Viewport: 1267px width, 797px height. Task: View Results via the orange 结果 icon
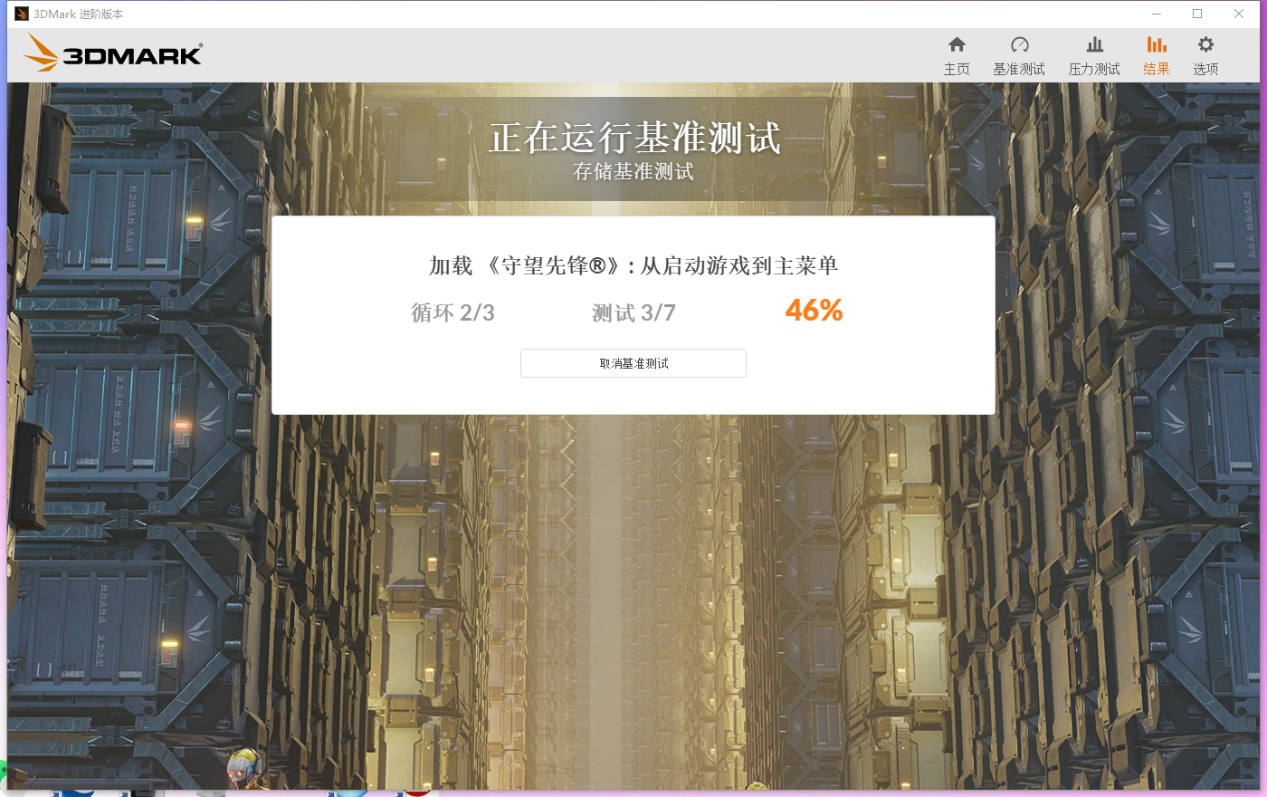tap(1156, 45)
